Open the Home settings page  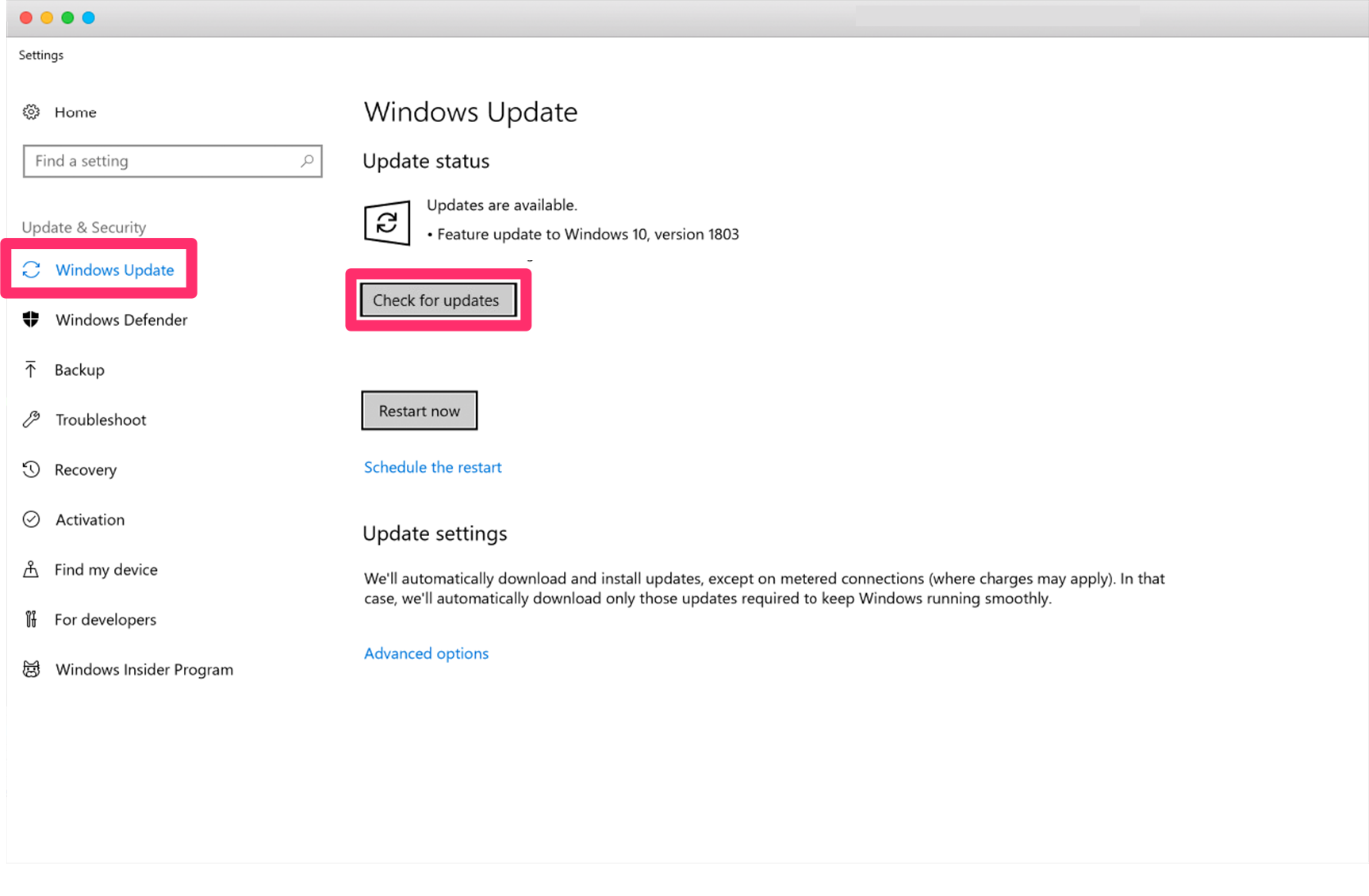(75, 113)
